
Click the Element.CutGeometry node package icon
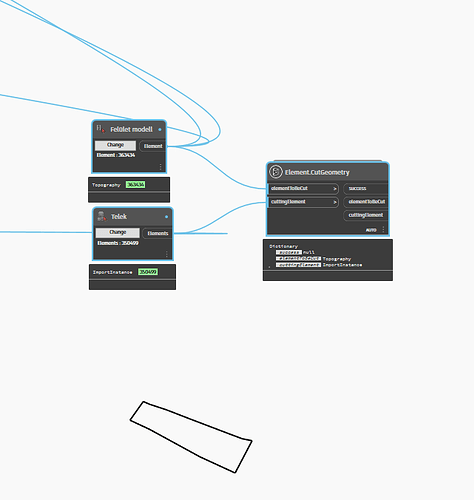276,172
